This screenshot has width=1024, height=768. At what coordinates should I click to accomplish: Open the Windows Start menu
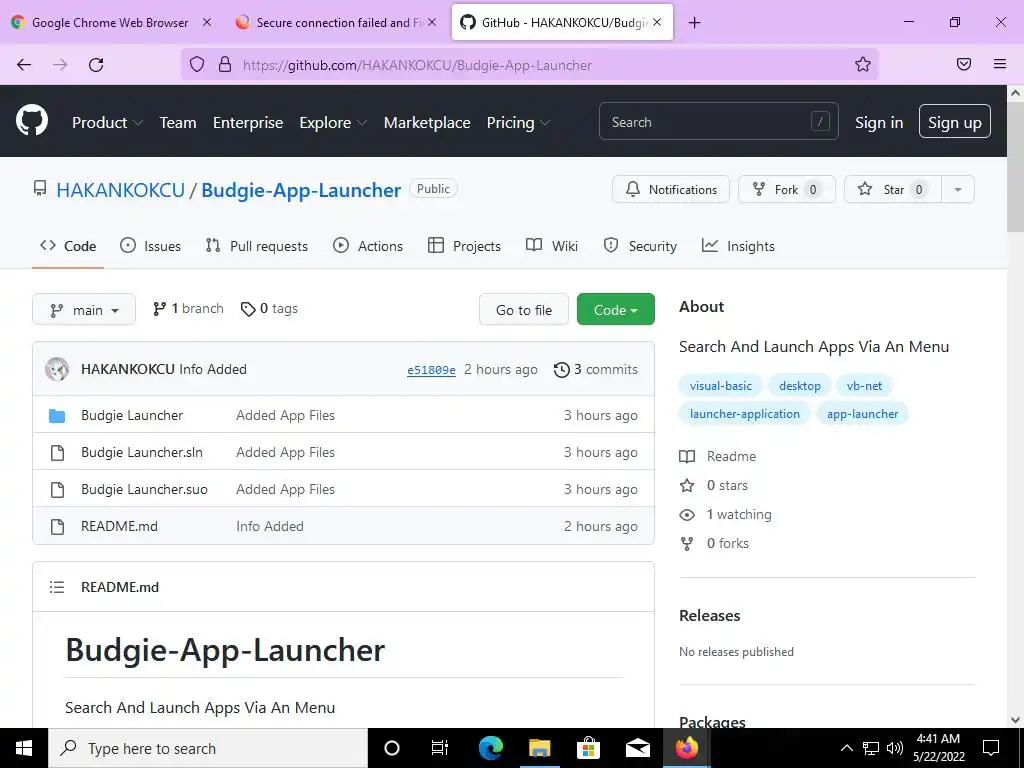pos(24,748)
